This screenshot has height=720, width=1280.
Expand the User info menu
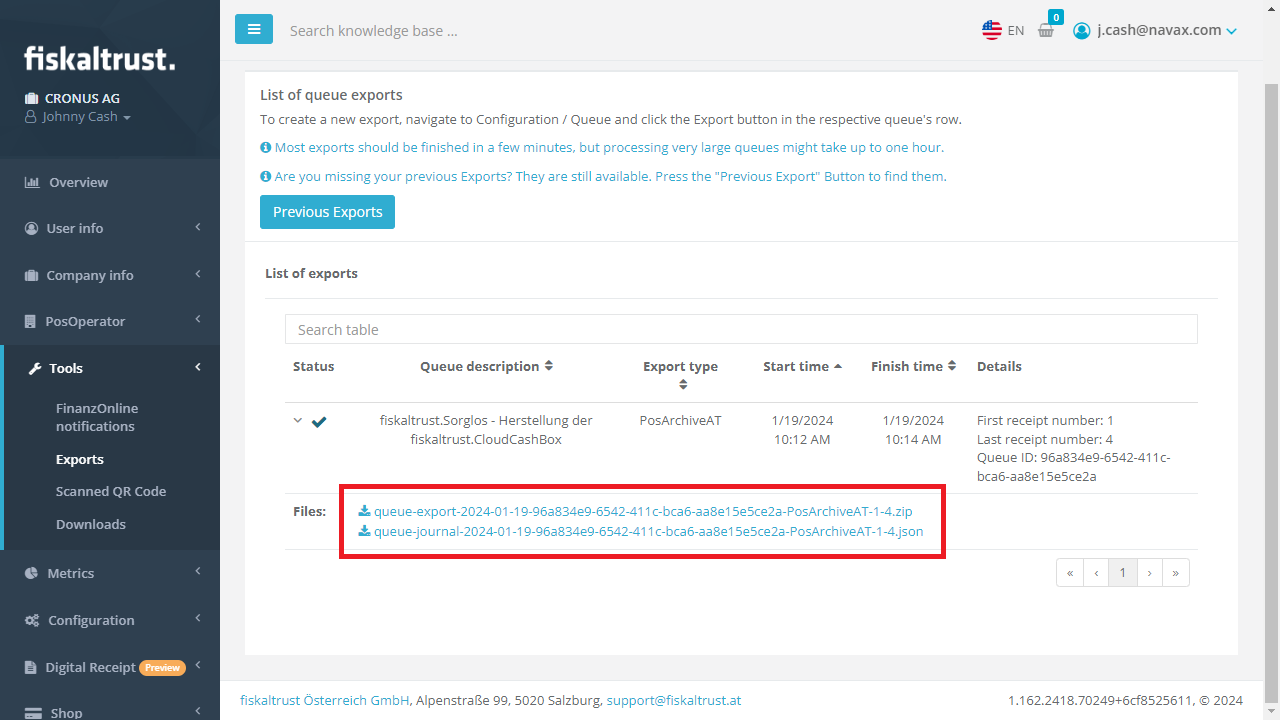pyautogui.click(x=110, y=228)
